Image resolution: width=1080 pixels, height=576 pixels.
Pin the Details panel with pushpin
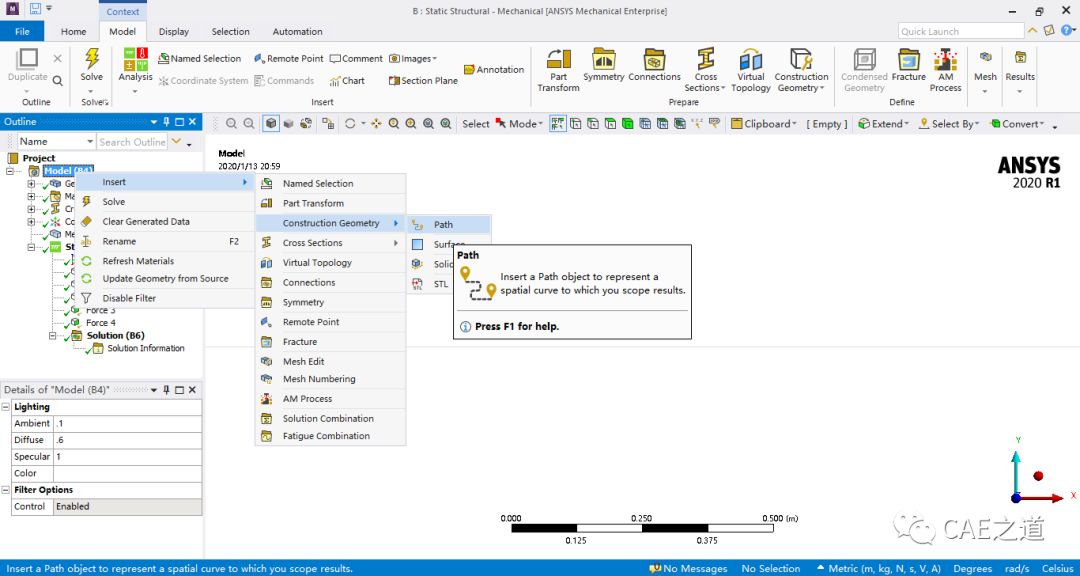coord(166,390)
